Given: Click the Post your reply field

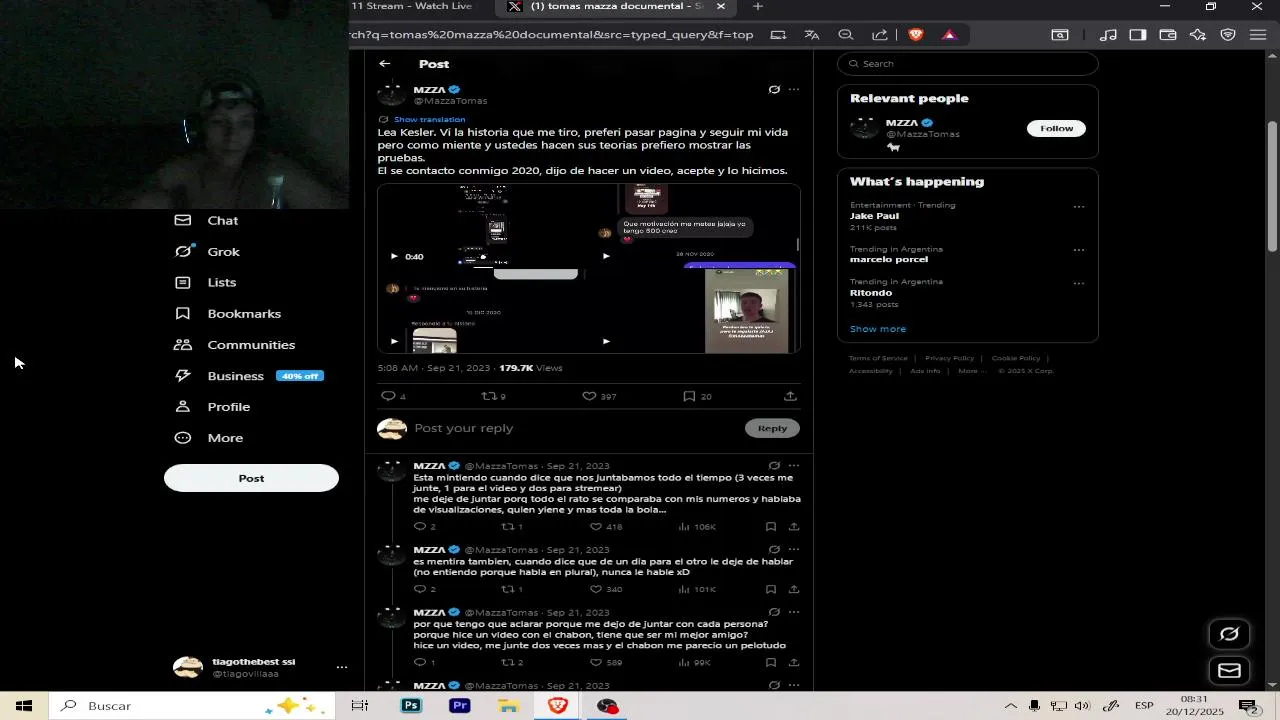Looking at the screenshot, I should tap(575, 428).
